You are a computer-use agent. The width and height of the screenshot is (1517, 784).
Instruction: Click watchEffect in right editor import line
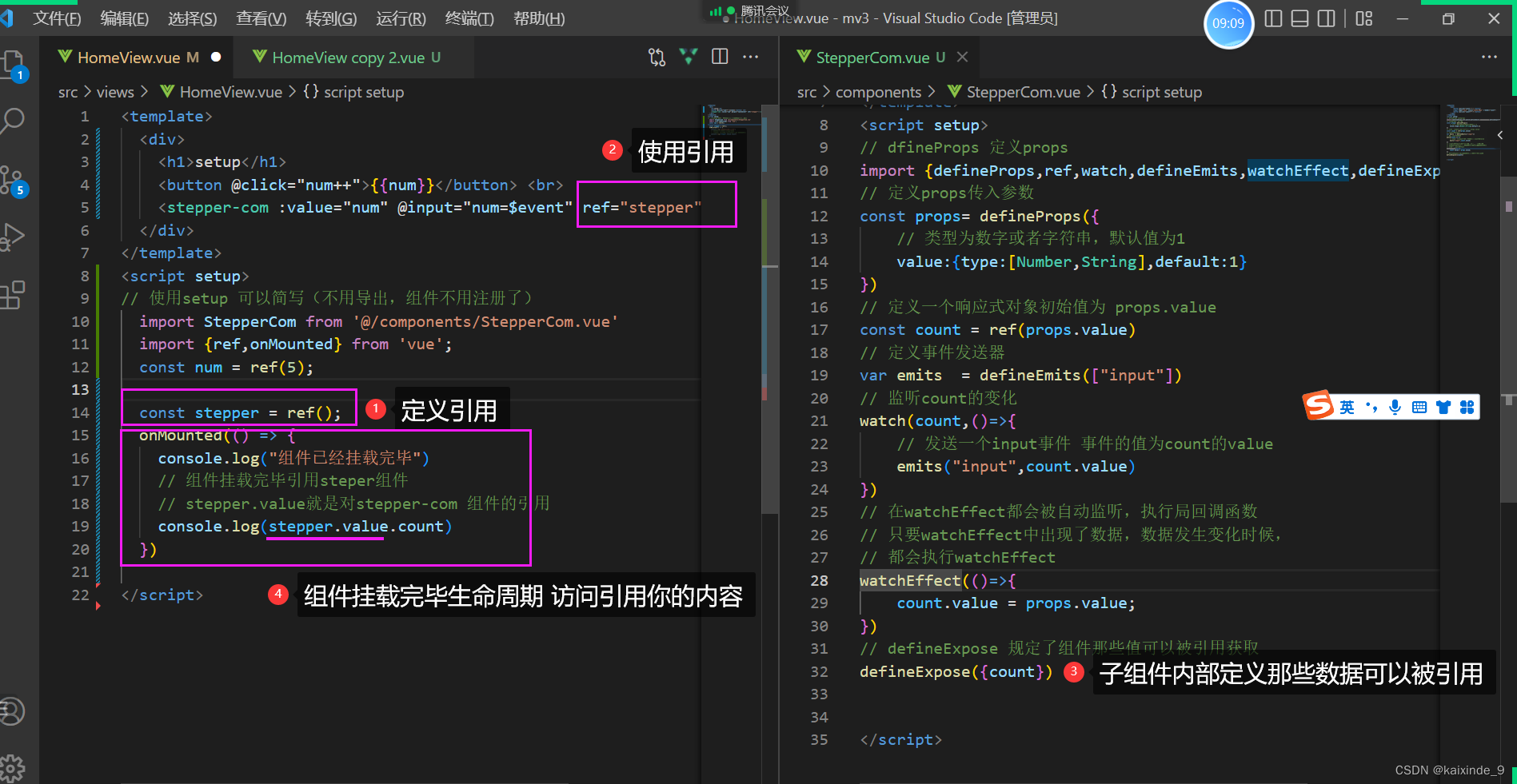point(1297,170)
